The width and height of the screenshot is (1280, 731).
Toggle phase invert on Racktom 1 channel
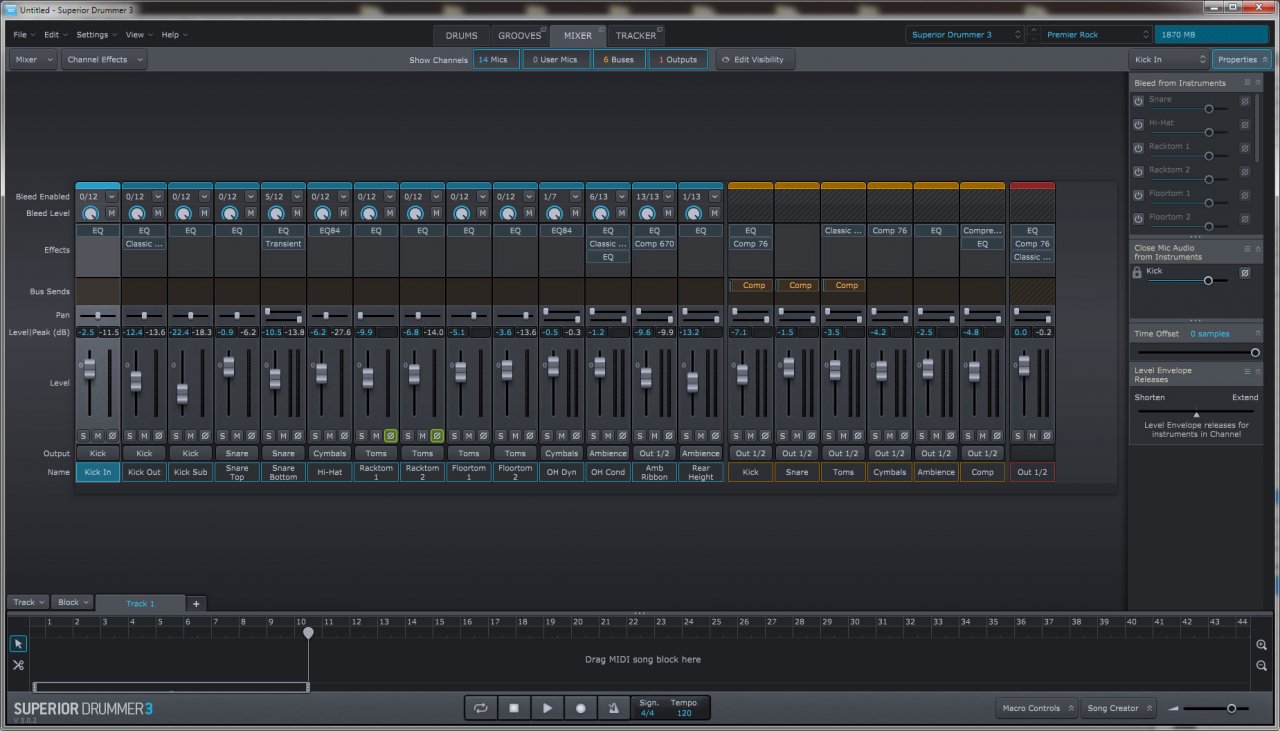coord(390,436)
